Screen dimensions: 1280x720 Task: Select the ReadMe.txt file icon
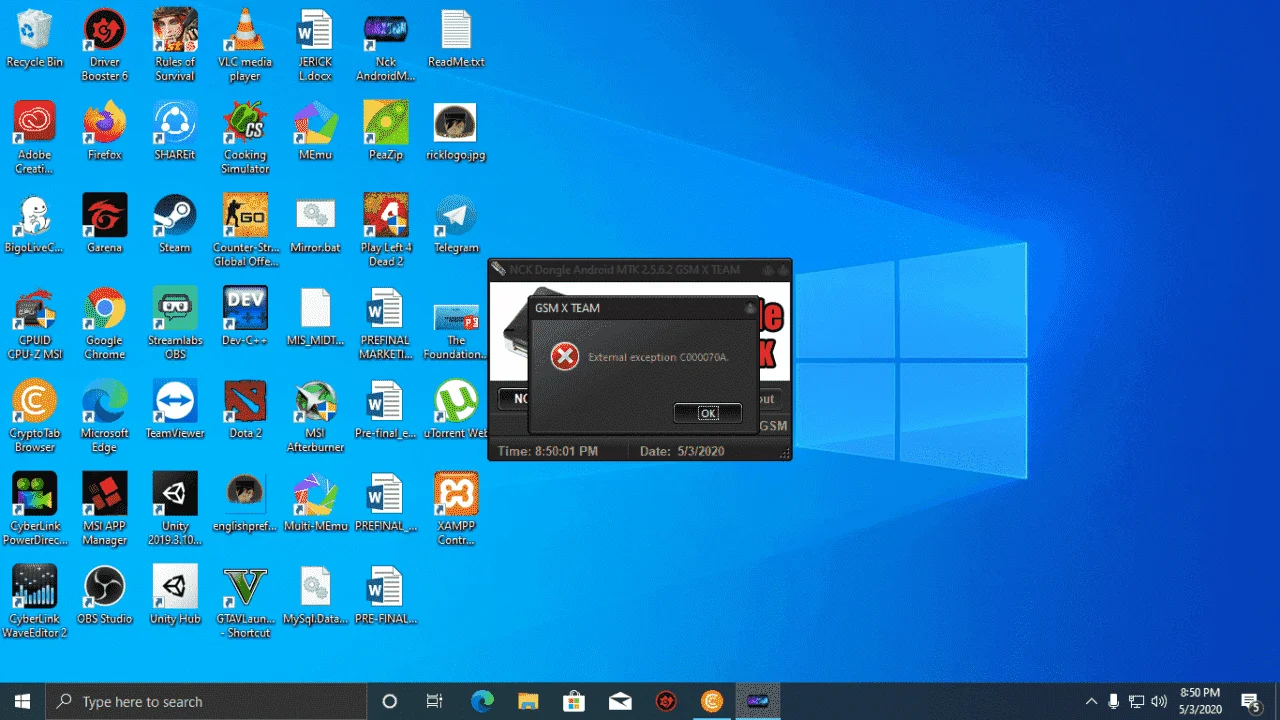click(x=456, y=40)
